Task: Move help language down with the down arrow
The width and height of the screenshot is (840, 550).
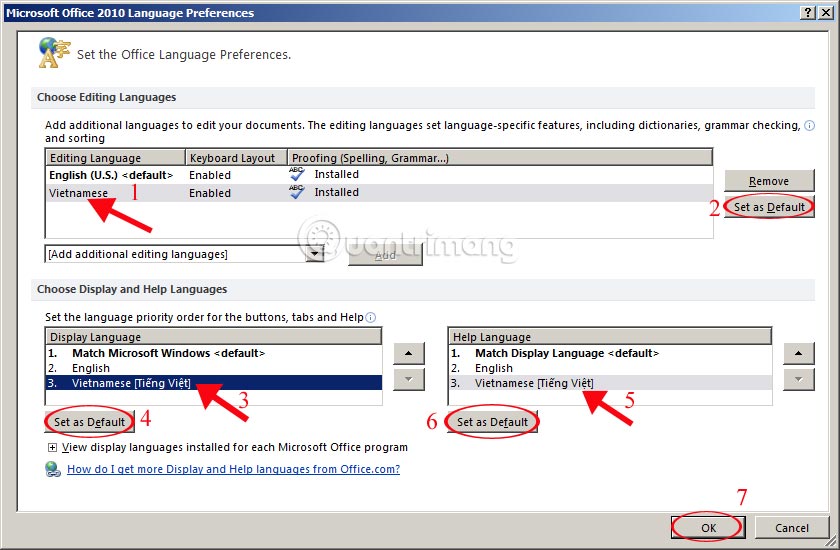Action: (798, 380)
